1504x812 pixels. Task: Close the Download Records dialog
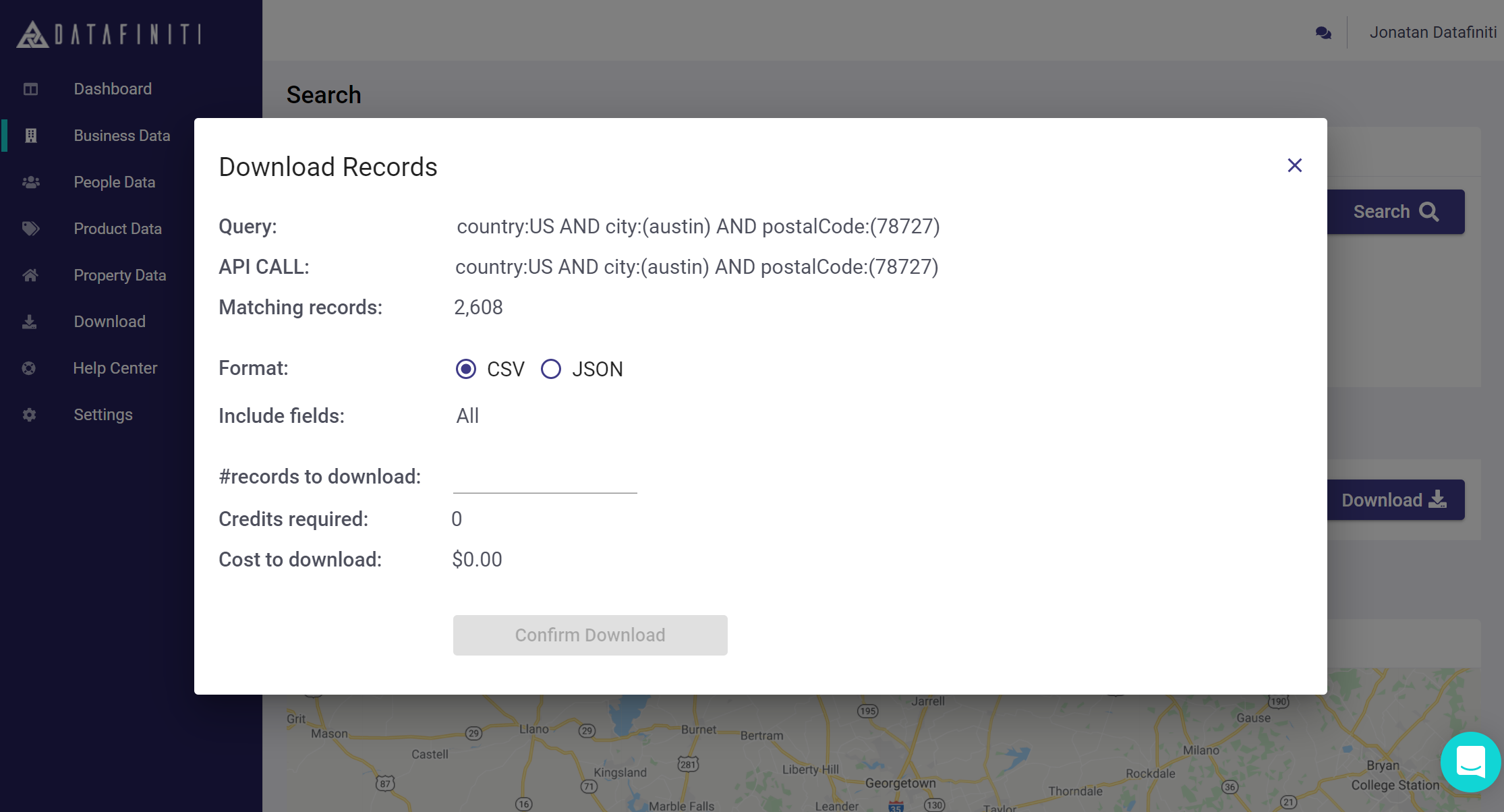point(1294,165)
